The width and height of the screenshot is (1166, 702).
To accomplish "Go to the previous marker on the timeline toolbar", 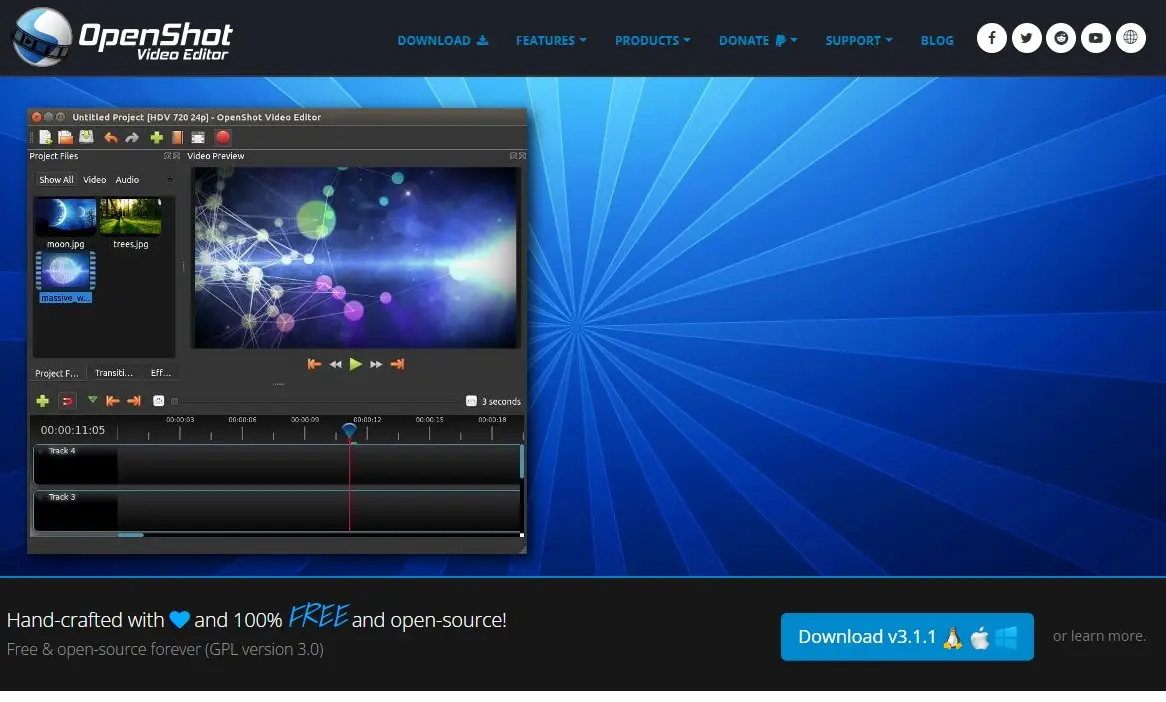I will click(x=113, y=402).
